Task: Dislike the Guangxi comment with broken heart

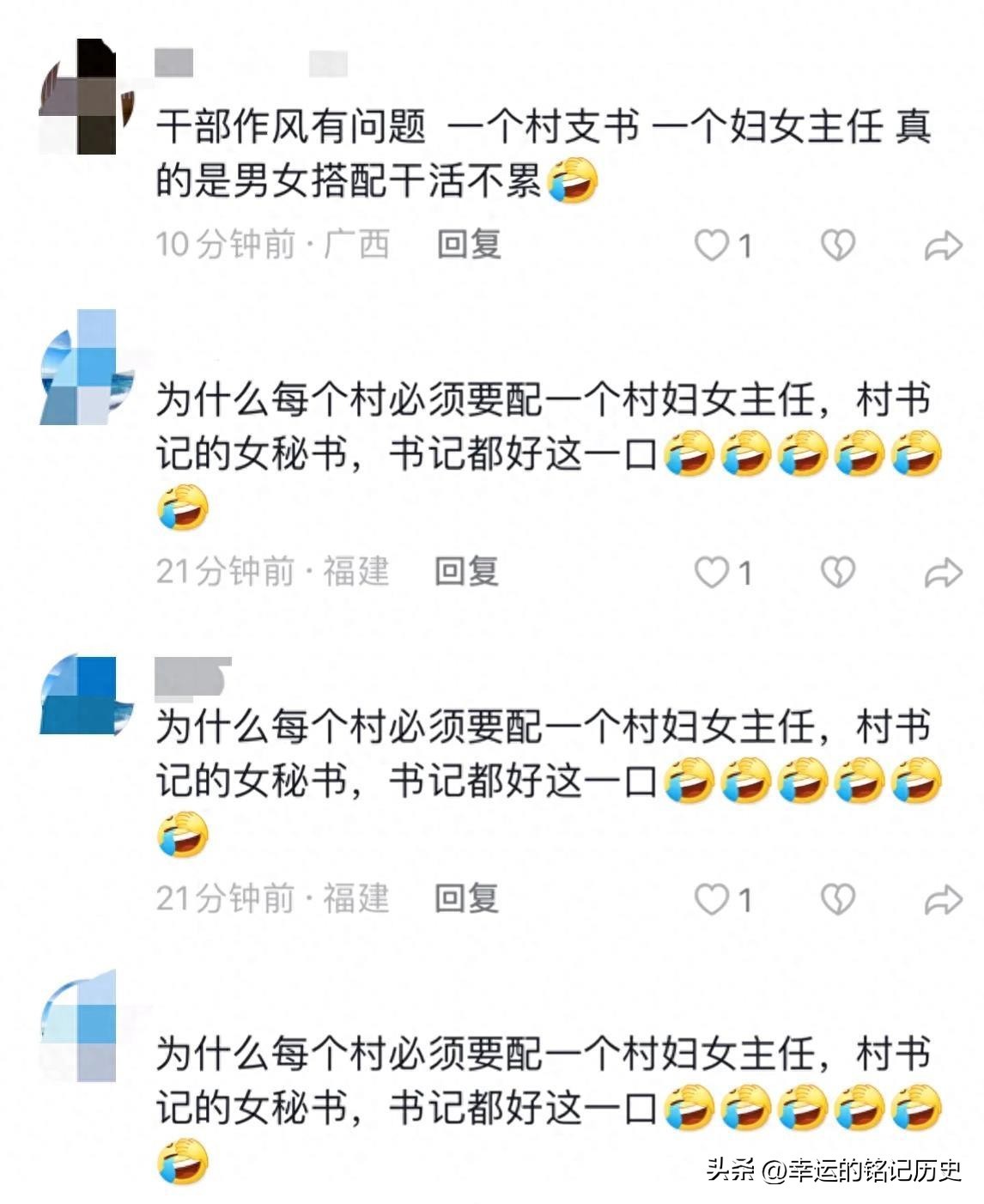Action: [838, 246]
